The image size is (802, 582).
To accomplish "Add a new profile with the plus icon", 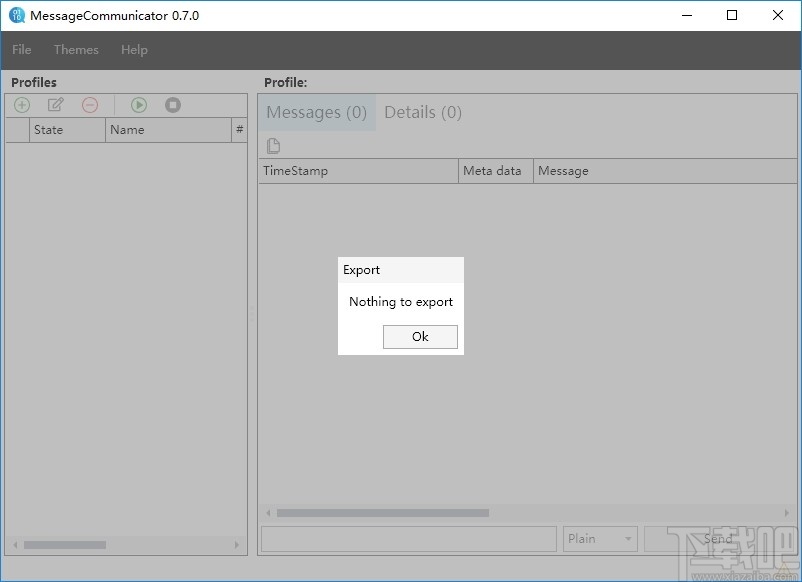I will tap(21, 105).
